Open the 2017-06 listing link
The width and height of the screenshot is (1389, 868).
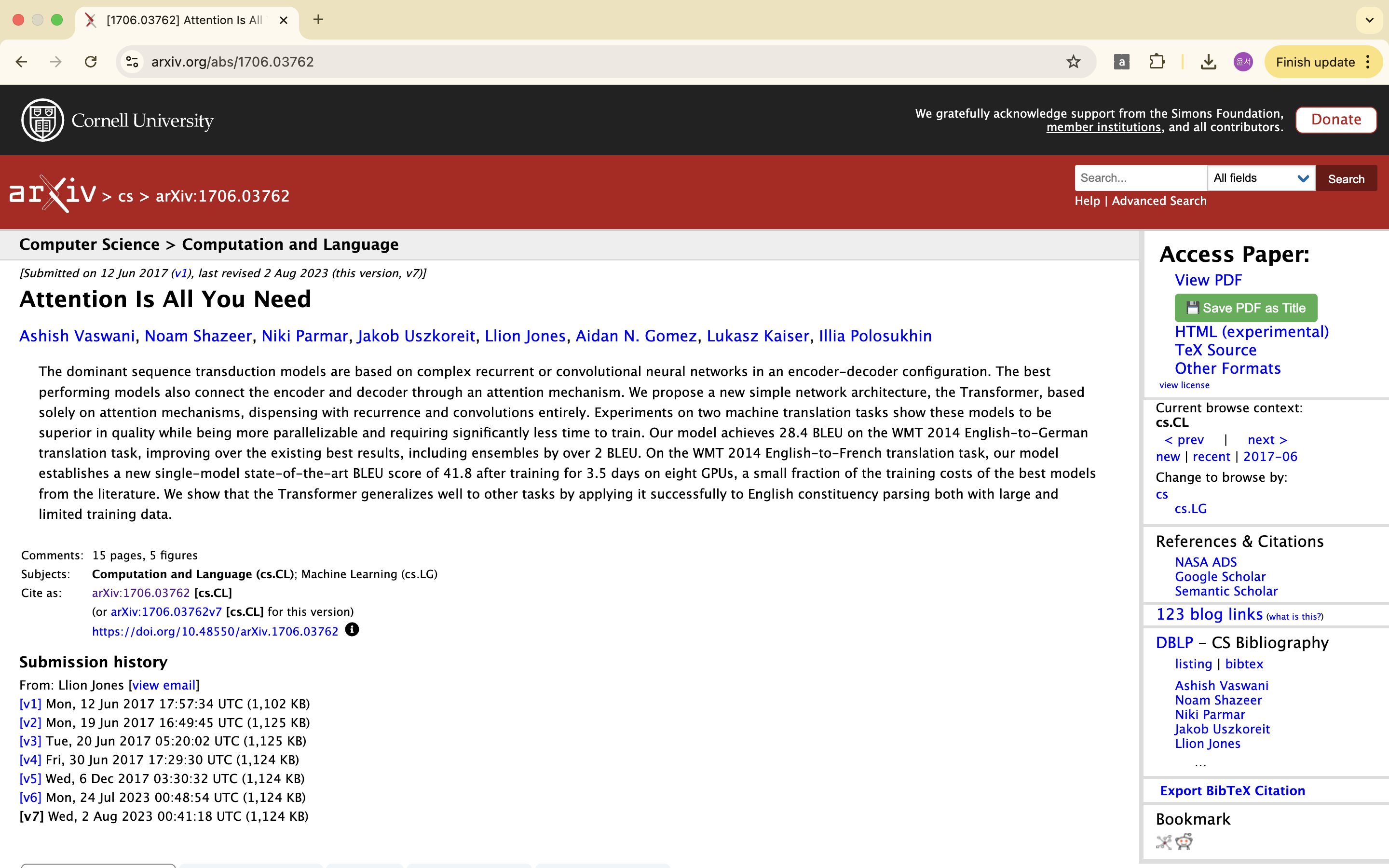click(x=1269, y=457)
